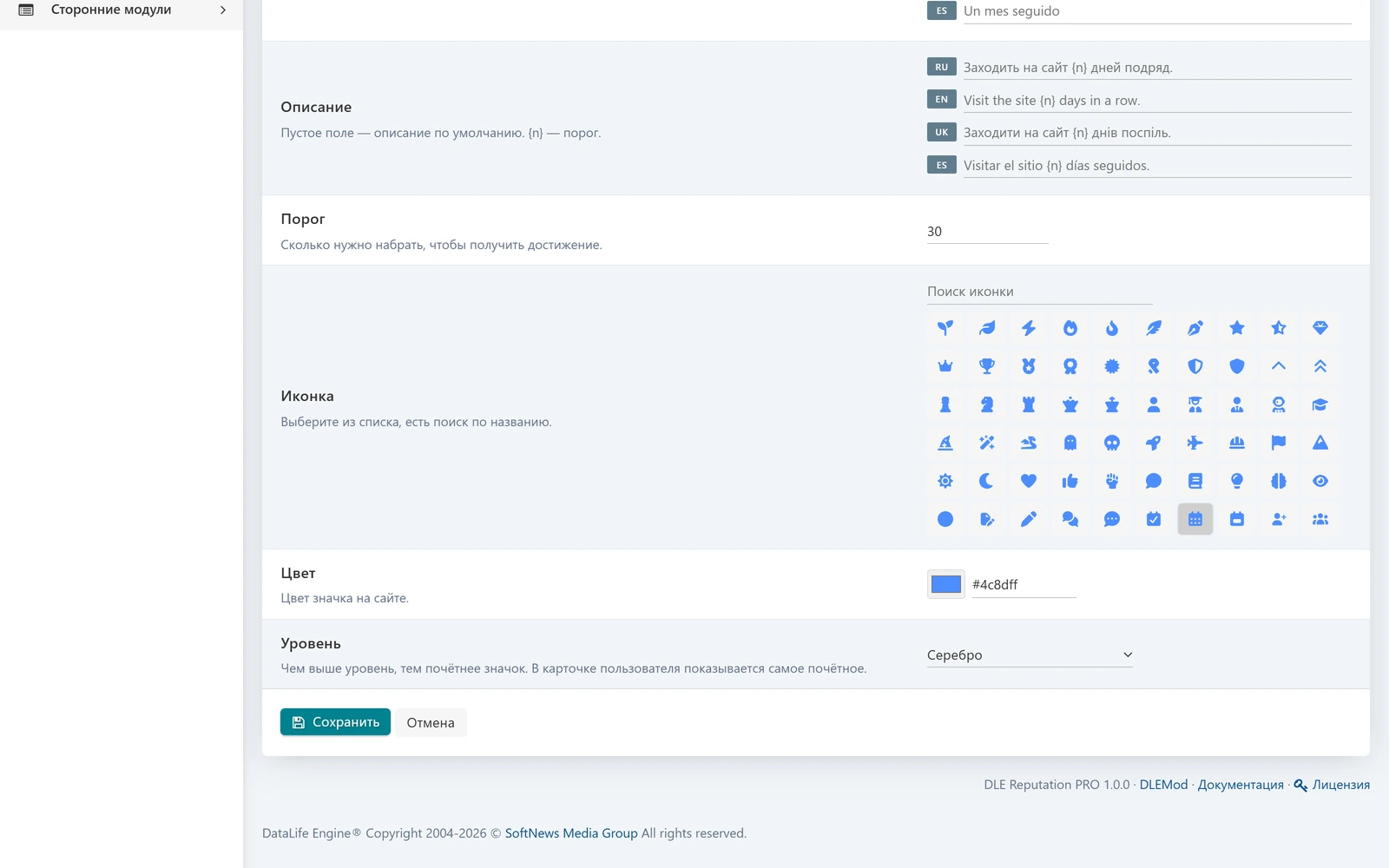Select the group of people icon

(1320, 519)
